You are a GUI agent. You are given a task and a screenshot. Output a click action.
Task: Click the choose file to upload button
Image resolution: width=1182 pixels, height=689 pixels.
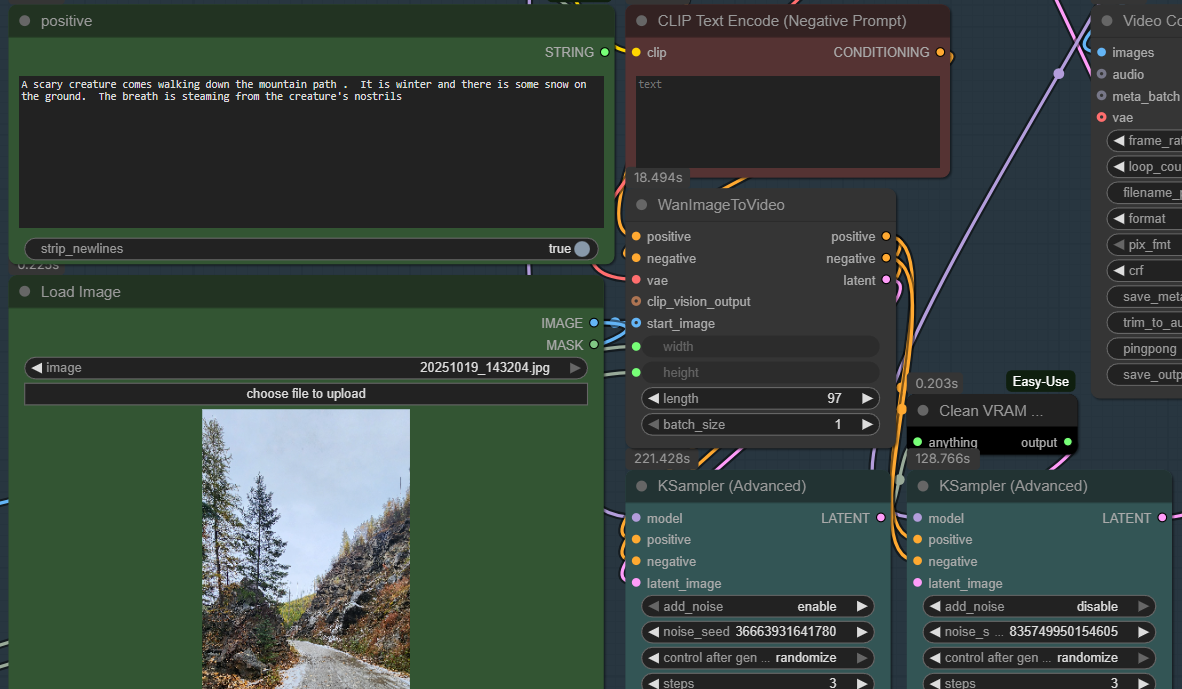point(306,393)
